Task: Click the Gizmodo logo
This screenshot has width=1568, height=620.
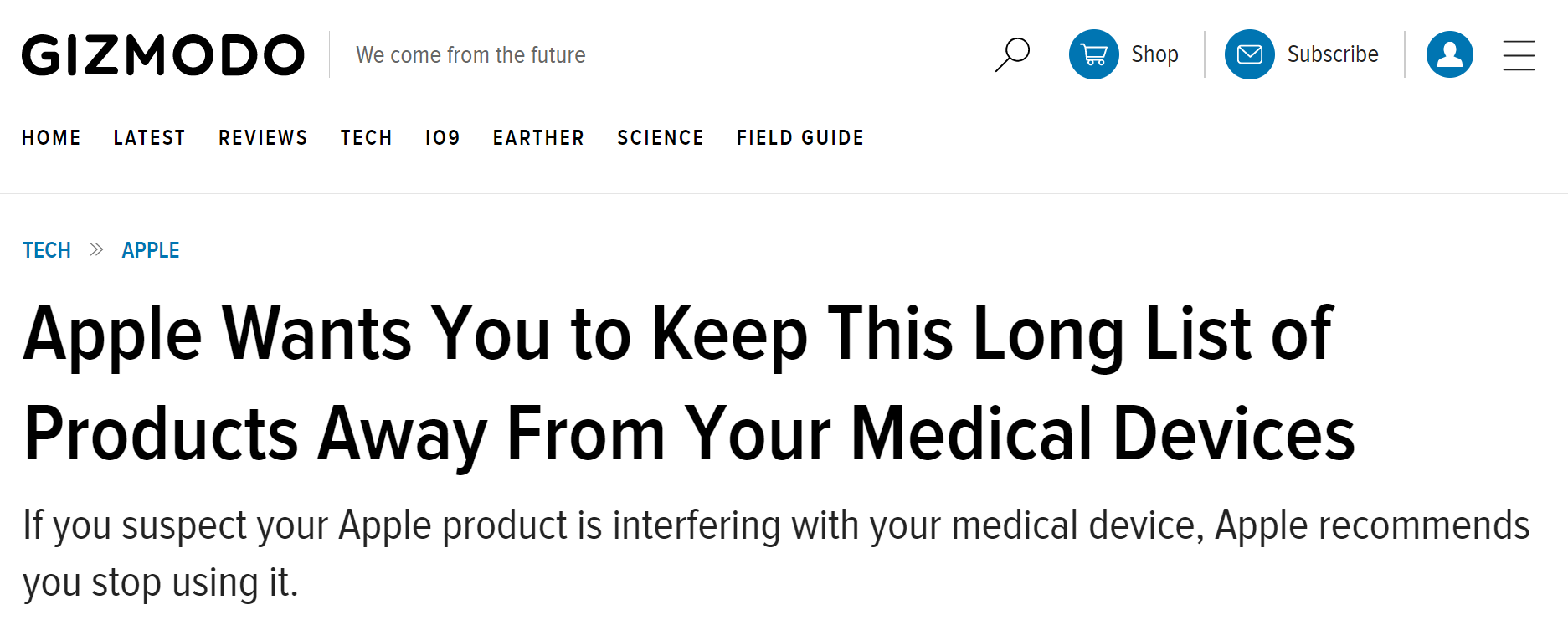Action: coord(163,55)
